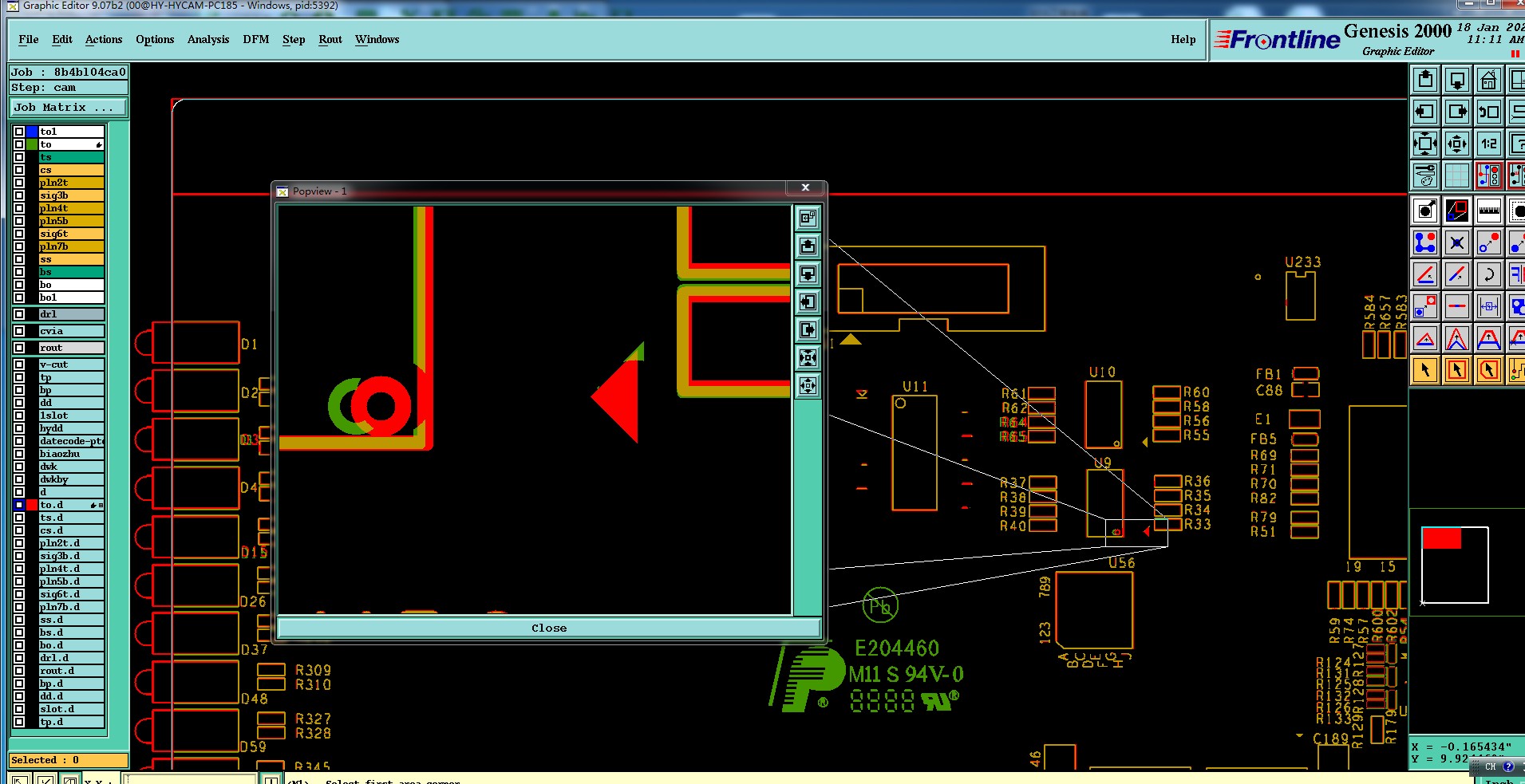Toggle the ss layer checkbox
1525x784 pixels.
19,259
